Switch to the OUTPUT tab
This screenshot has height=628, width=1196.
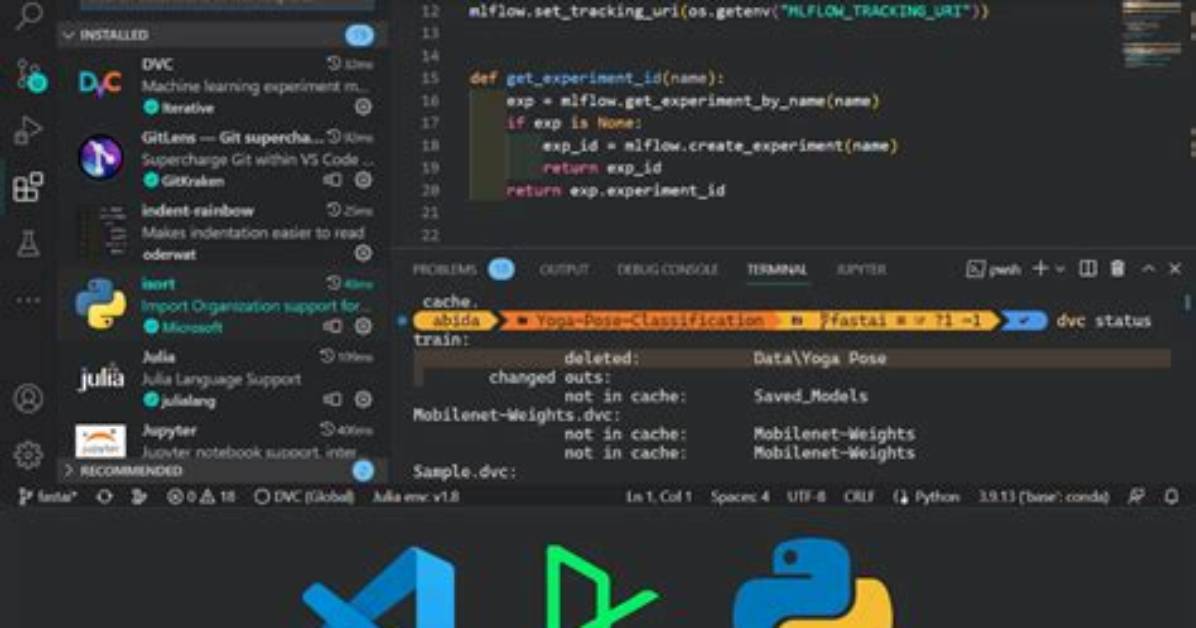(564, 269)
